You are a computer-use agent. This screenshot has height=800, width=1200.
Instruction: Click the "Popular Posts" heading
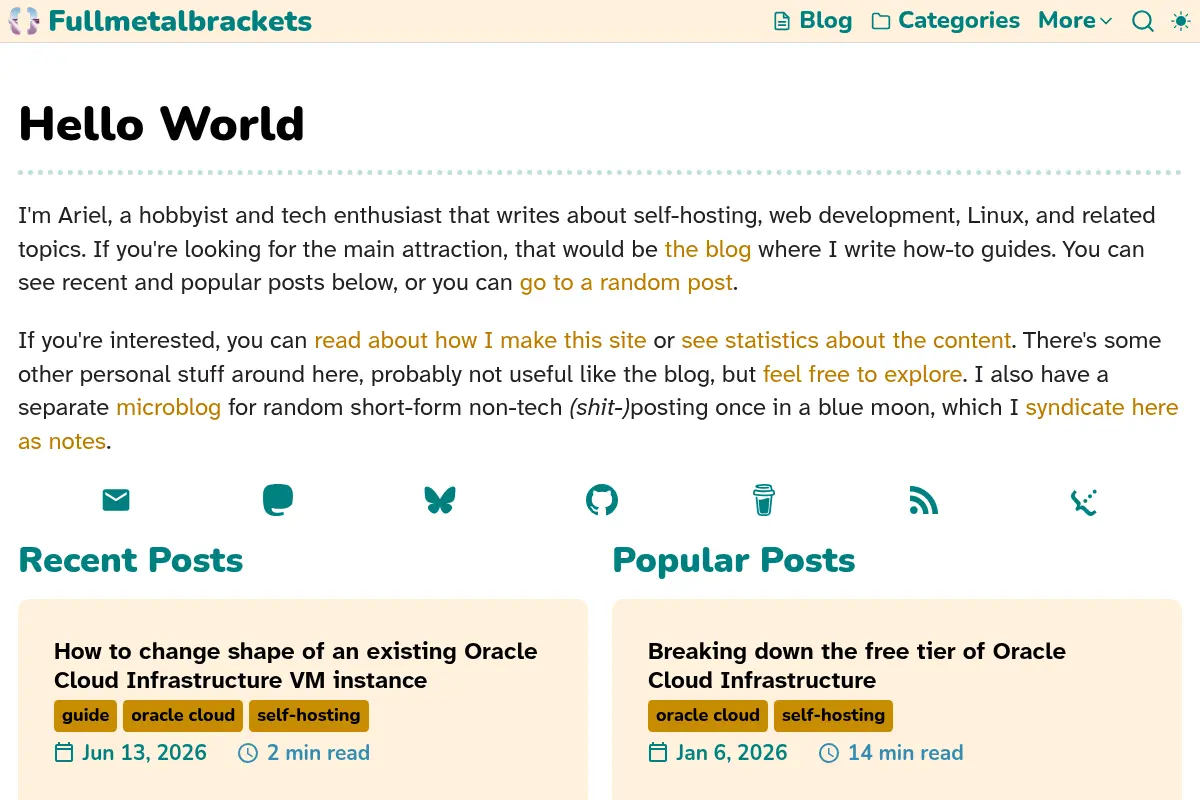point(734,560)
